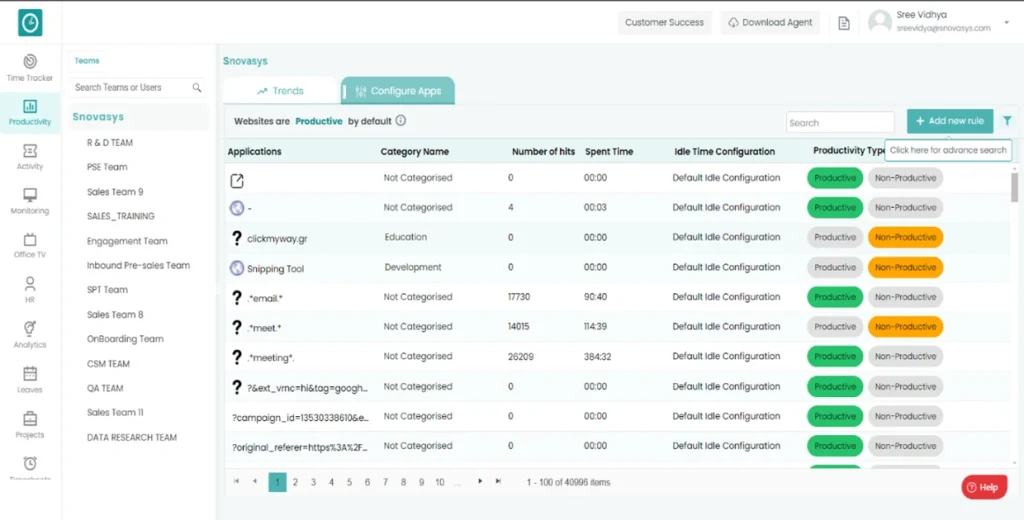Sort by Applications column header
The image size is (1024, 520).
255,152
